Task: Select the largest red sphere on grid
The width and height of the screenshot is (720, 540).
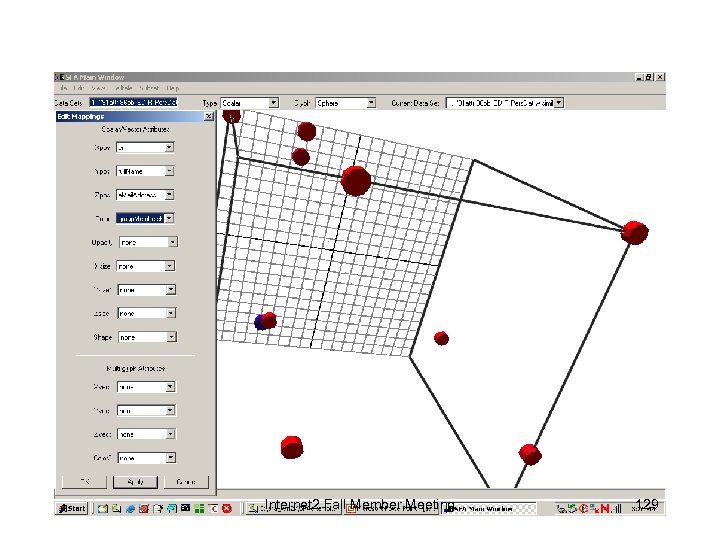Action: point(356,181)
